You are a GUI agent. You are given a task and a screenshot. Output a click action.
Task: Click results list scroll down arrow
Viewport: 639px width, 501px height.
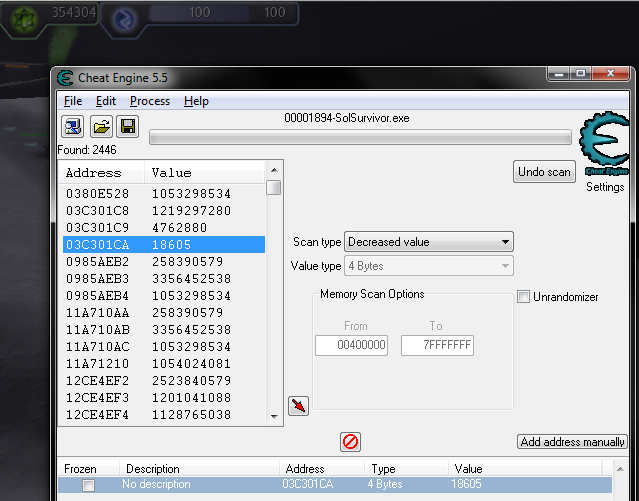click(274, 417)
